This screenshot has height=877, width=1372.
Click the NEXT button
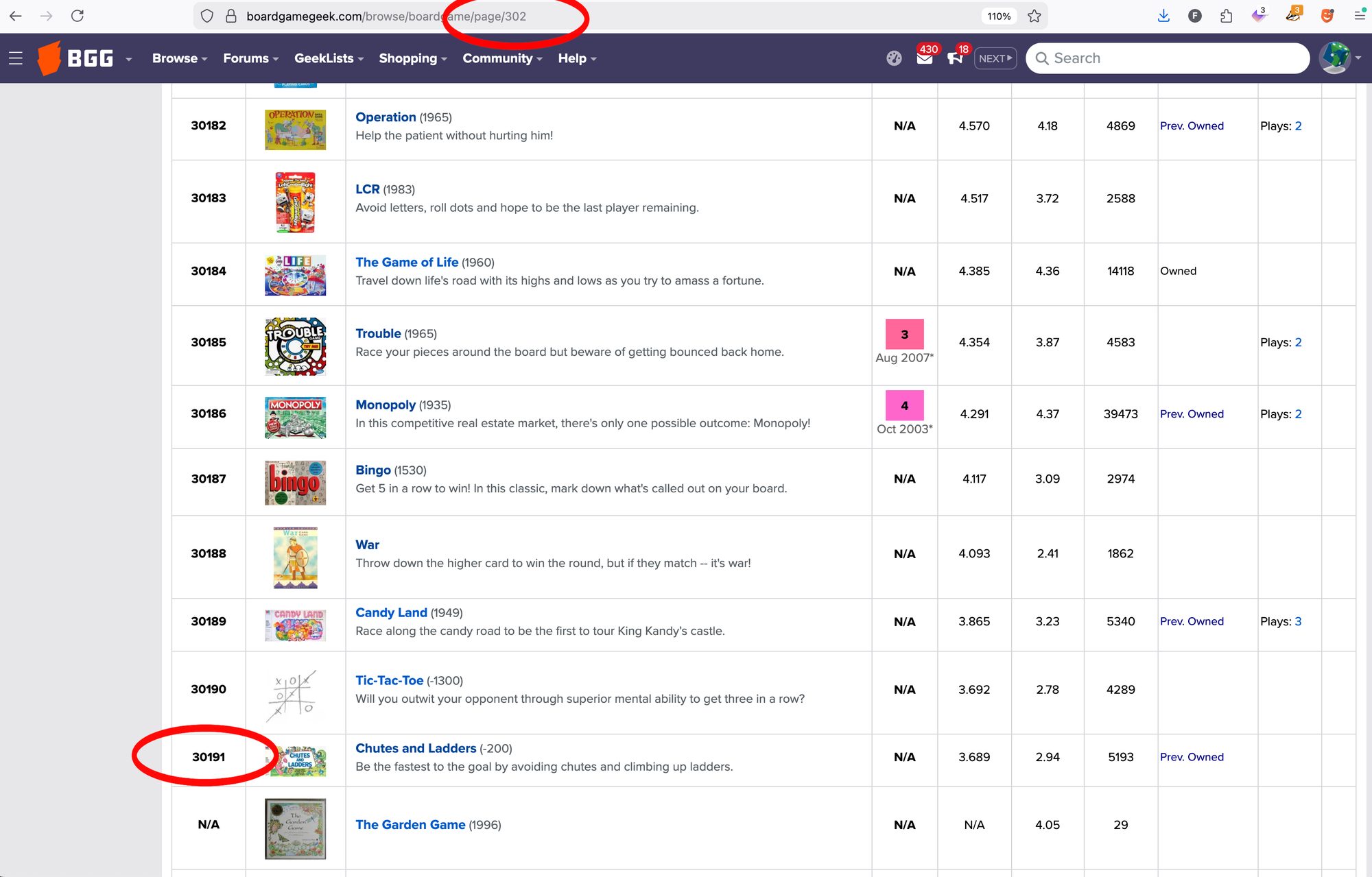coord(995,58)
